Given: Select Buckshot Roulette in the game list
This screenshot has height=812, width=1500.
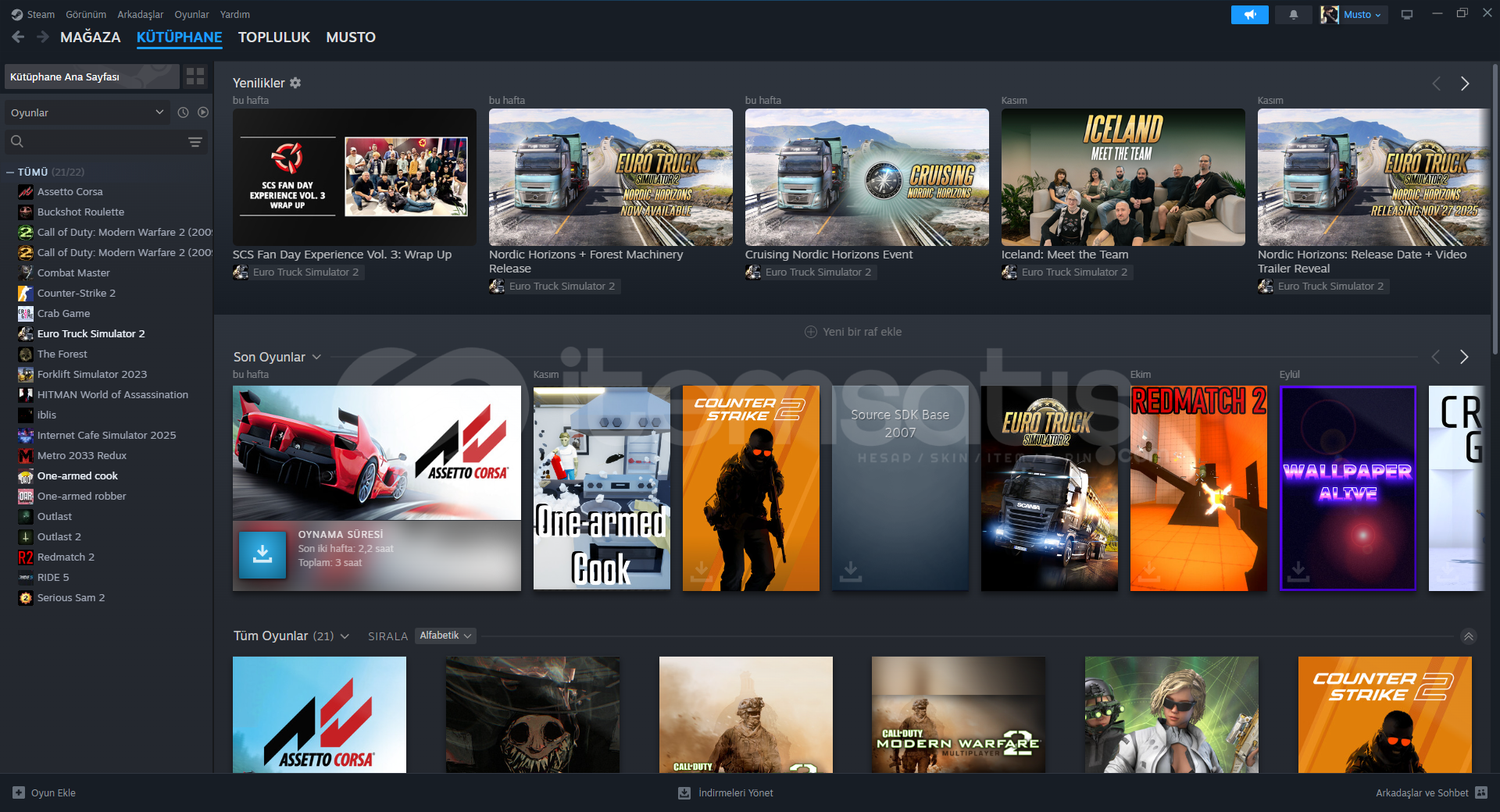Looking at the screenshot, I should pos(80,212).
